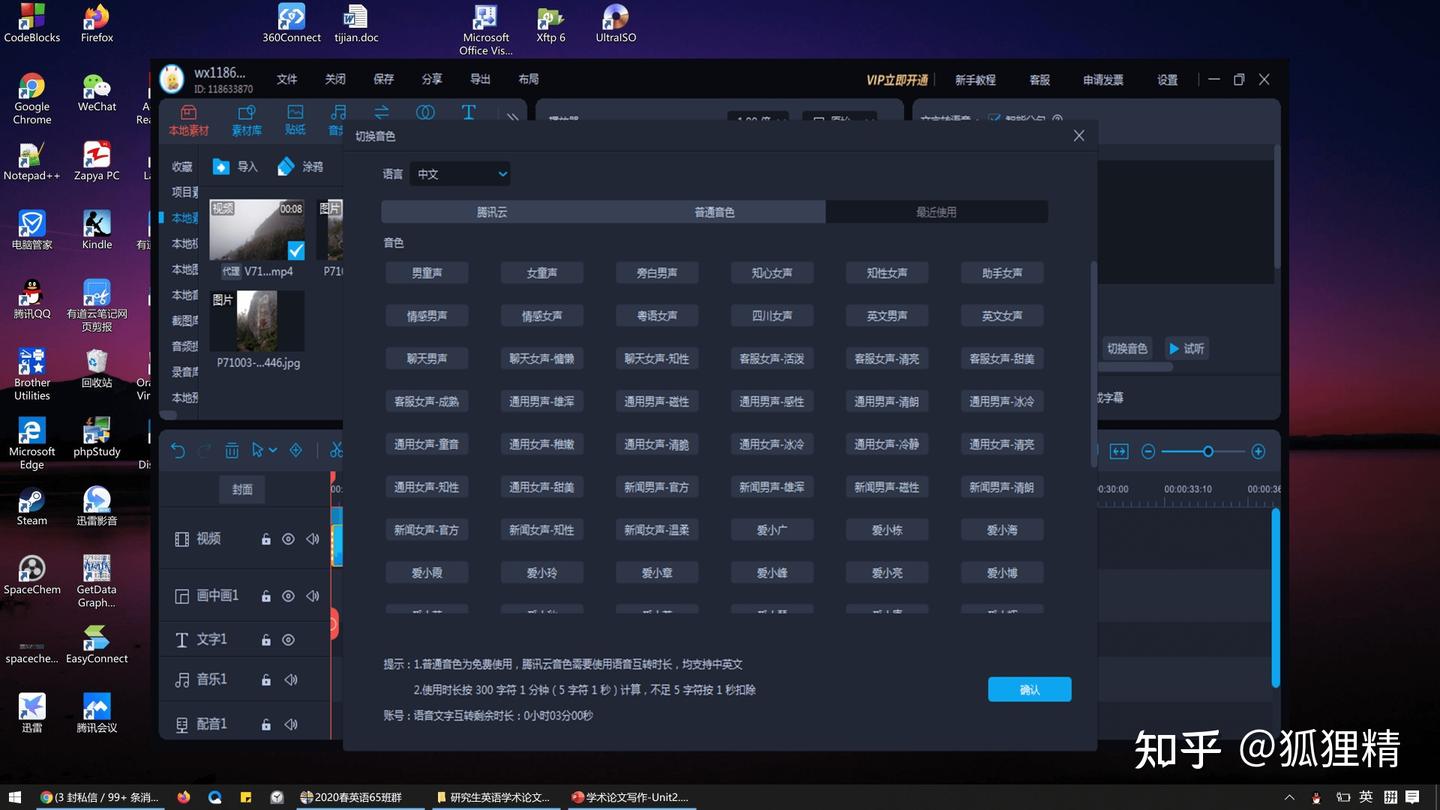Image resolution: width=1440 pixels, height=810 pixels.
Task: Open the UltraISO desktop shortcut
Action: pos(616,24)
